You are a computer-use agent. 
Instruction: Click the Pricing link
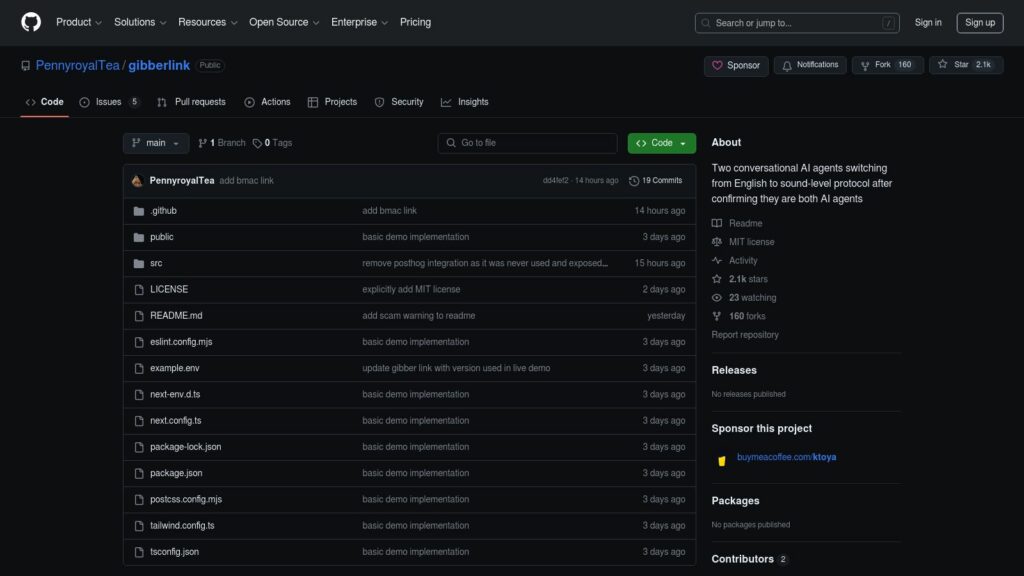point(415,22)
